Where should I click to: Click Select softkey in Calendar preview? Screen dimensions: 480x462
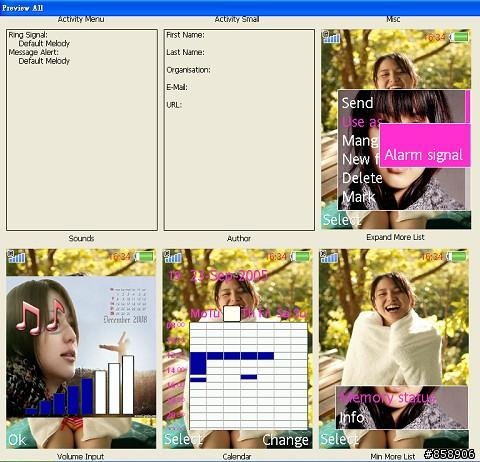(183, 439)
